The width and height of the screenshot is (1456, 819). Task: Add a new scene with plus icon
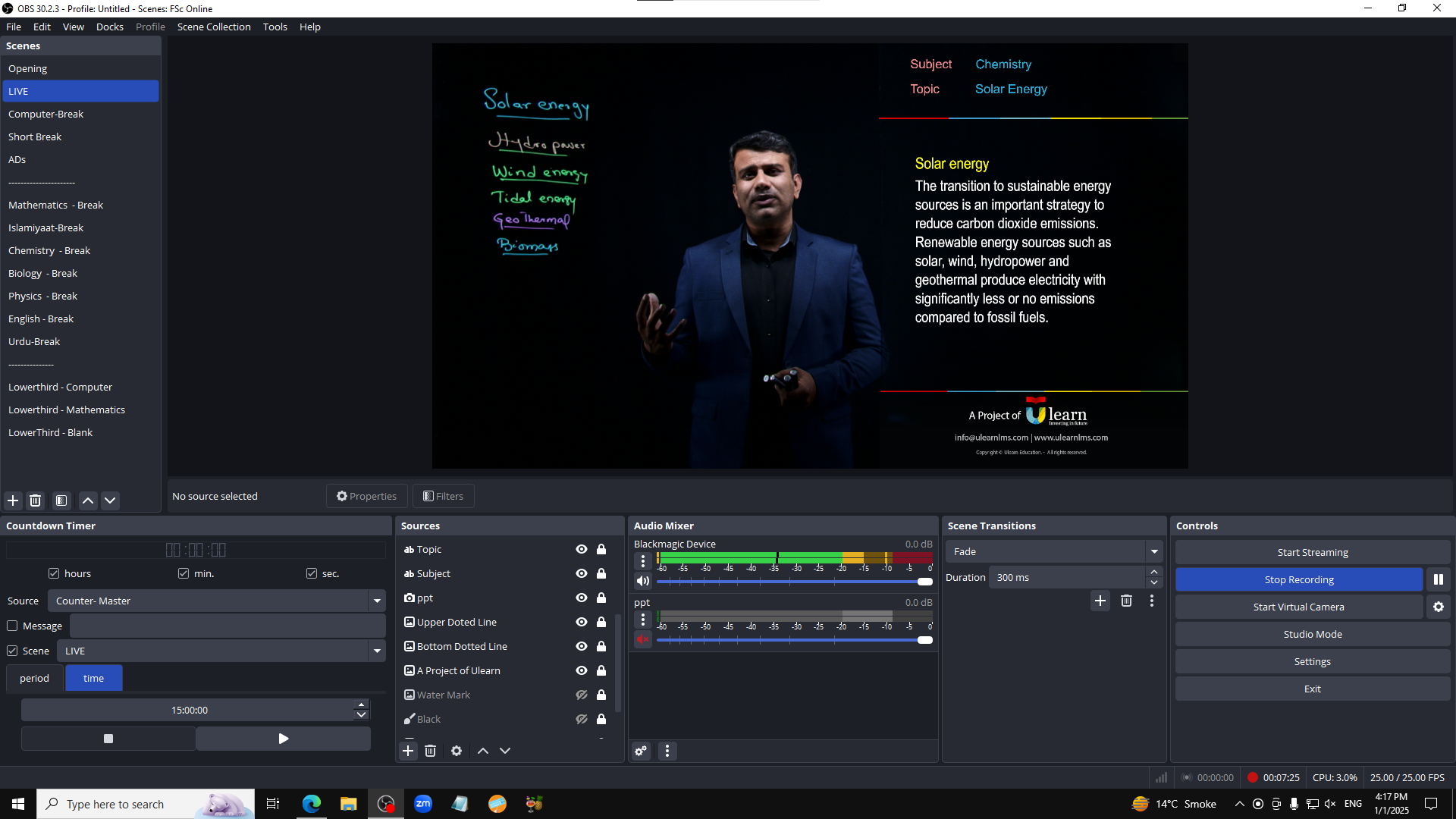click(13, 500)
